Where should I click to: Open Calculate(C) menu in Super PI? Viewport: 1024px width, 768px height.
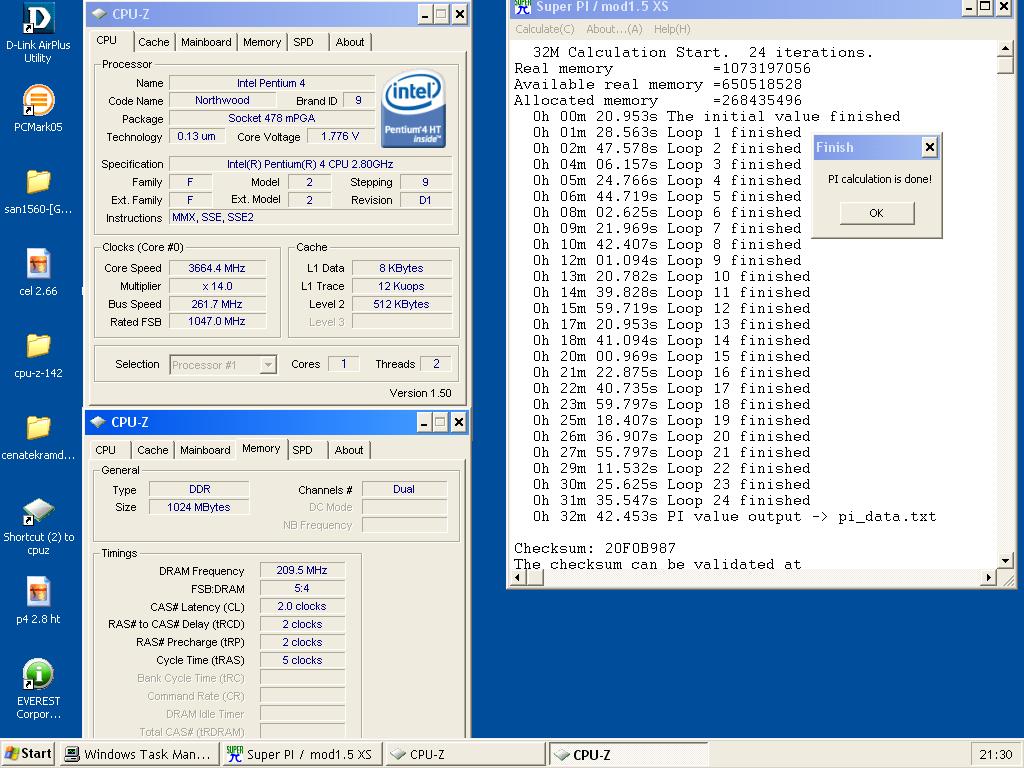545,29
